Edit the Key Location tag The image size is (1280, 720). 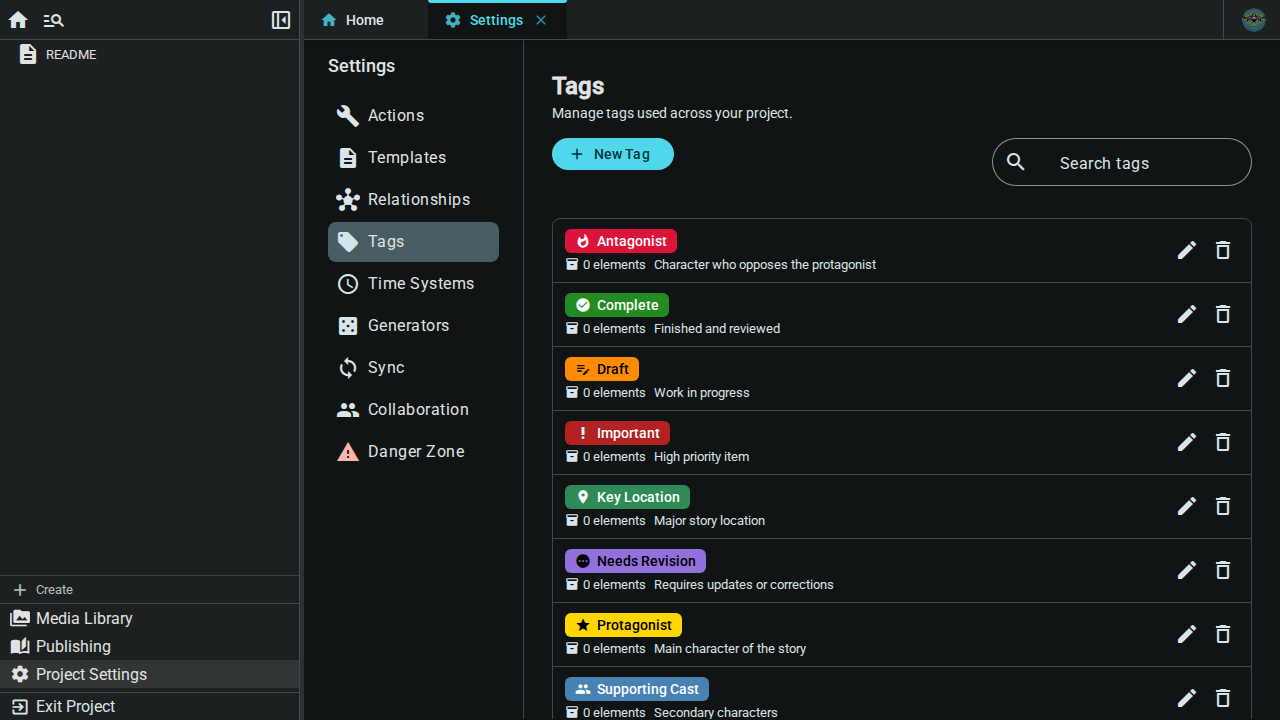[1187, 506]
